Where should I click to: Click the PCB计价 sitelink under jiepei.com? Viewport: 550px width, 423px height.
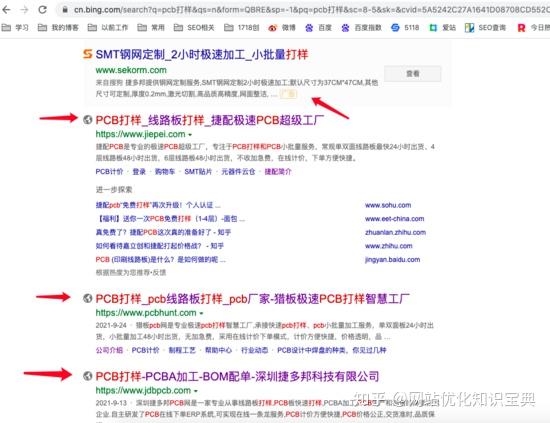(x=109, y=172)
